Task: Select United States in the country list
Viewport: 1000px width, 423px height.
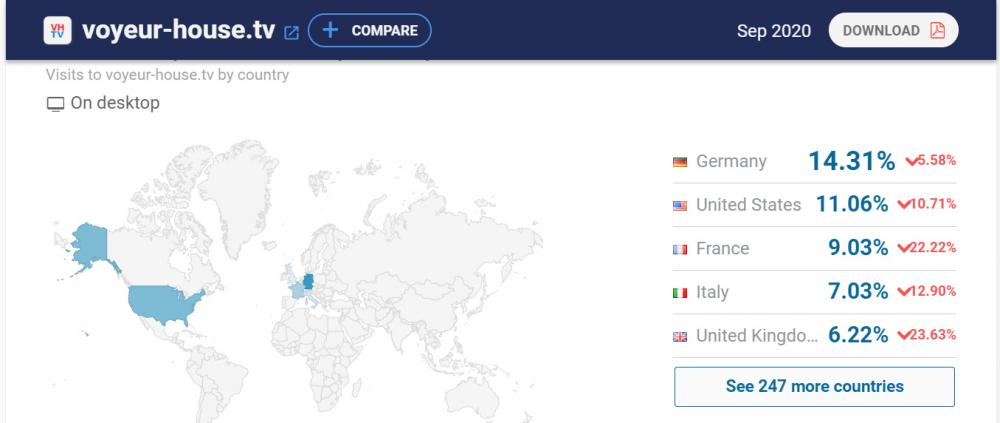Action: tap(748, 205)
